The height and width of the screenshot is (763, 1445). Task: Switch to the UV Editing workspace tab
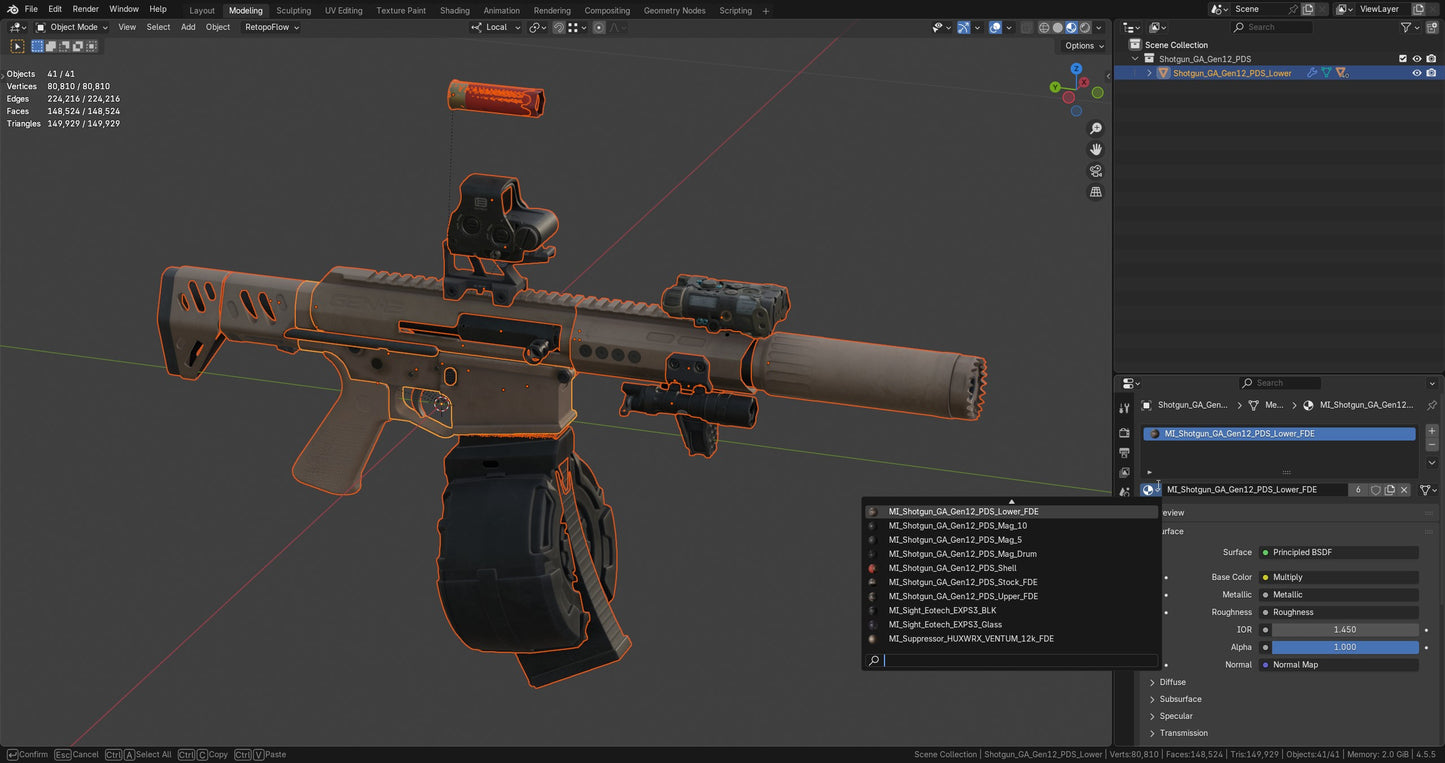pyautogui.click(x=343, y=10)
